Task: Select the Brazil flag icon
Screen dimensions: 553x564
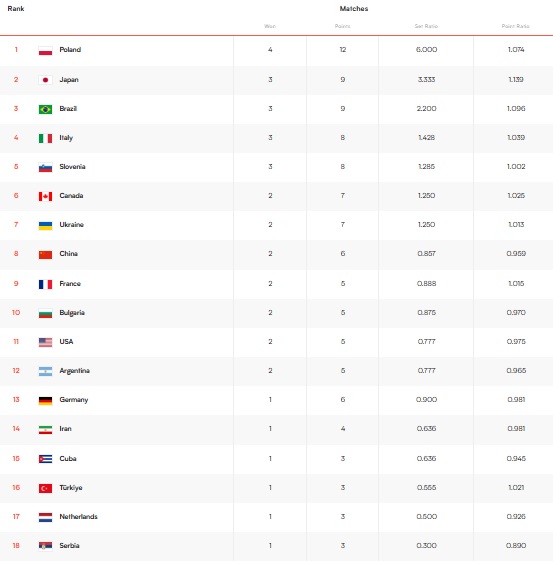Action: 45,109
